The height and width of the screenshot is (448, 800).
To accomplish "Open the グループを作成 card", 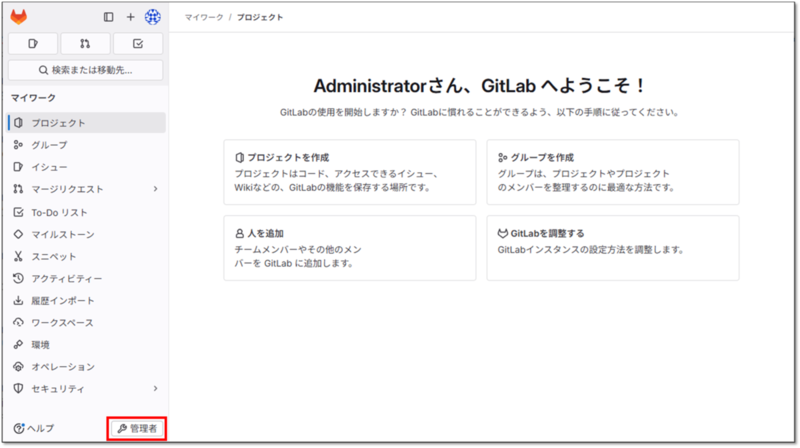I will (x=613, y=172).
